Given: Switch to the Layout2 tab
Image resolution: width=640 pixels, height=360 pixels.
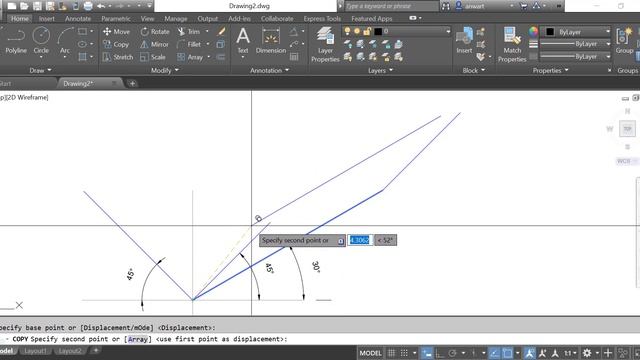Looking at the screenshot, I should [69, 351].
